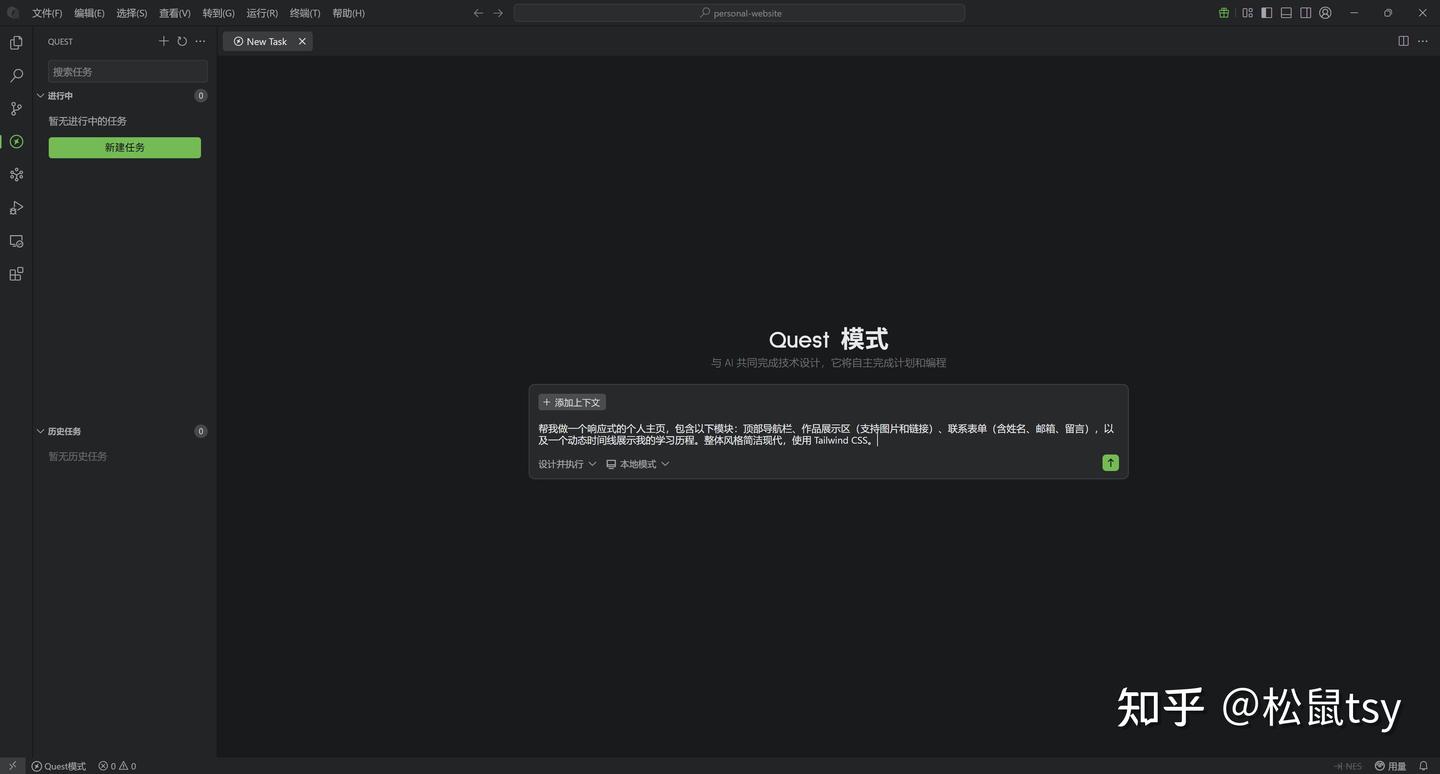The height and width of the screenshot is (774, 1440).
Task: Open the 终端(T) menu
Action: 305,13
